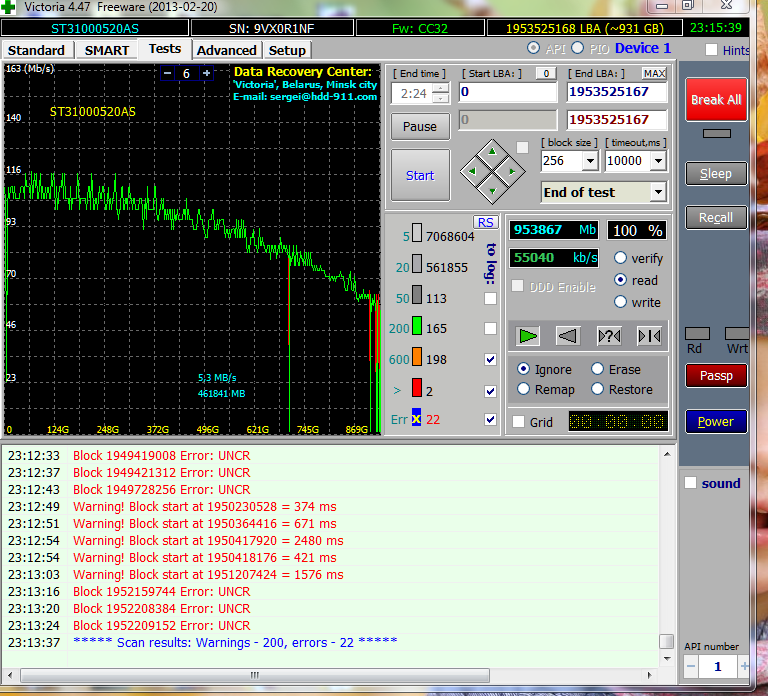Open the End of test dropdown

point(657,192)
